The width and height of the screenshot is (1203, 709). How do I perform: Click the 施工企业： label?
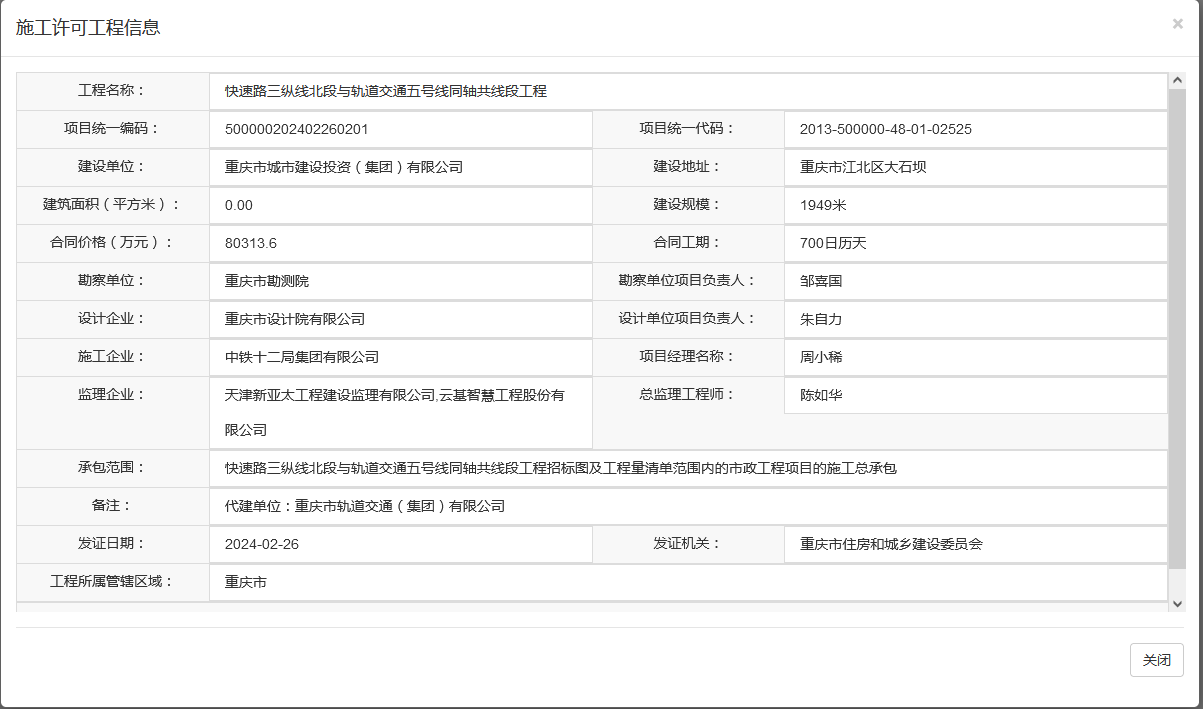tap(112, 356)
